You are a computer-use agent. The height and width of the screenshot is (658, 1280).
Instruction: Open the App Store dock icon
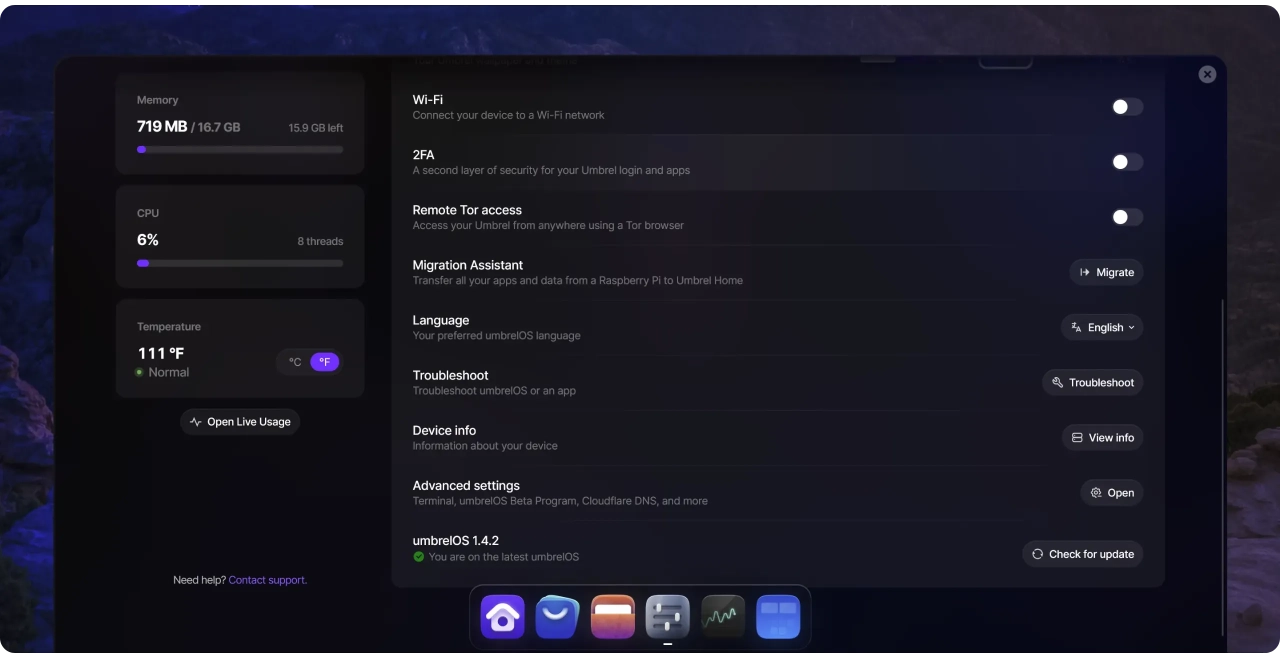557,617
